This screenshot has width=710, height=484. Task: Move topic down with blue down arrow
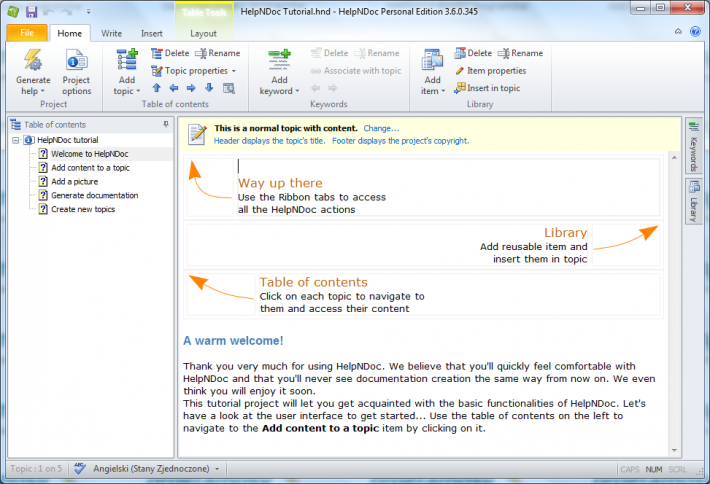click(209, 88)
